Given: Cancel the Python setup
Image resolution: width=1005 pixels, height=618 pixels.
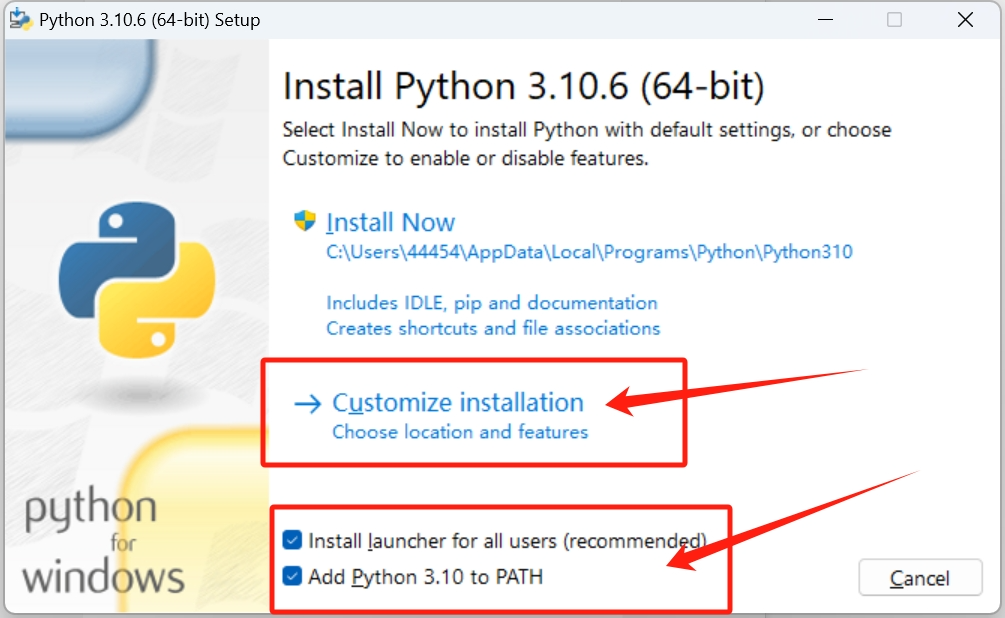Looking at the screenshot, I should pos(920,578).
